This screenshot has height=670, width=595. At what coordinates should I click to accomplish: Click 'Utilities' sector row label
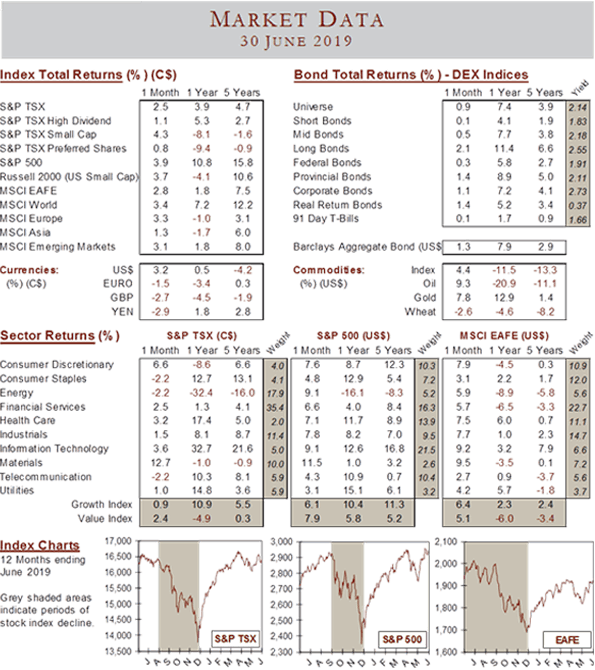(x=17, y=491)
